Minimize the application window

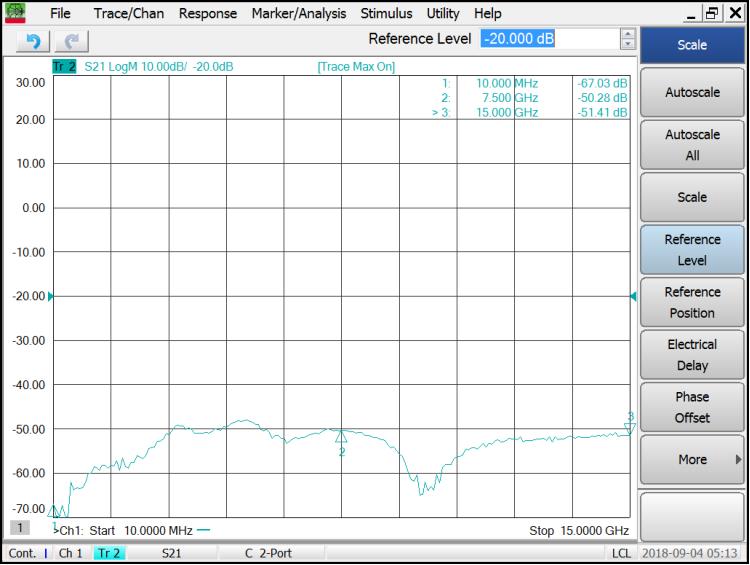[x=691, y=13]
